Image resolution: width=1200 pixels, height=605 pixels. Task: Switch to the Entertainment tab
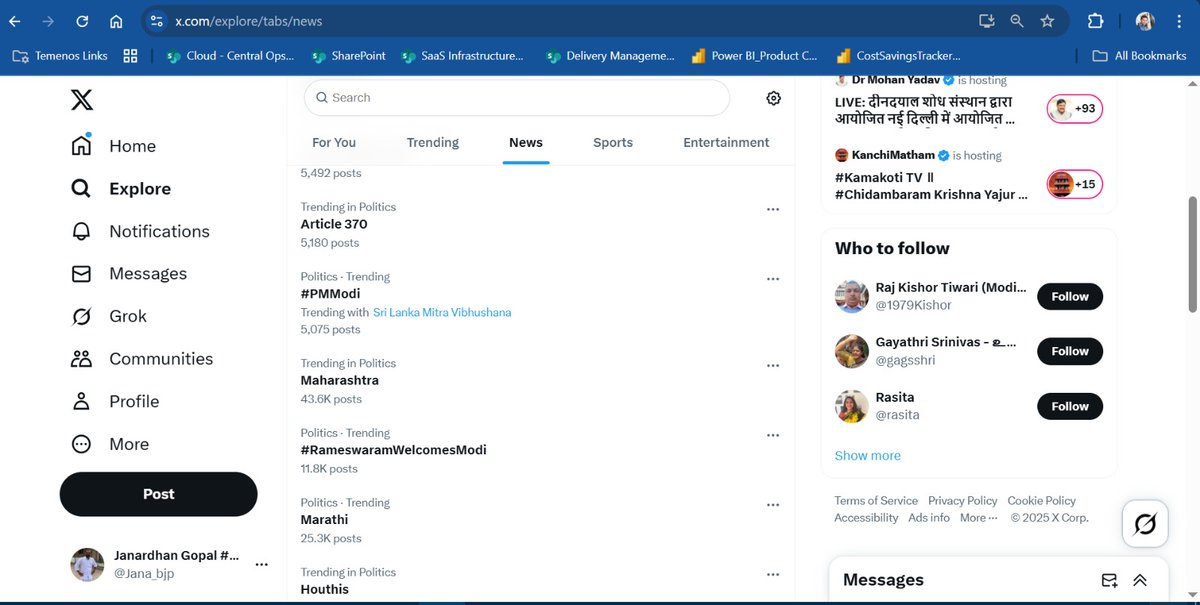tap(726, 143)
